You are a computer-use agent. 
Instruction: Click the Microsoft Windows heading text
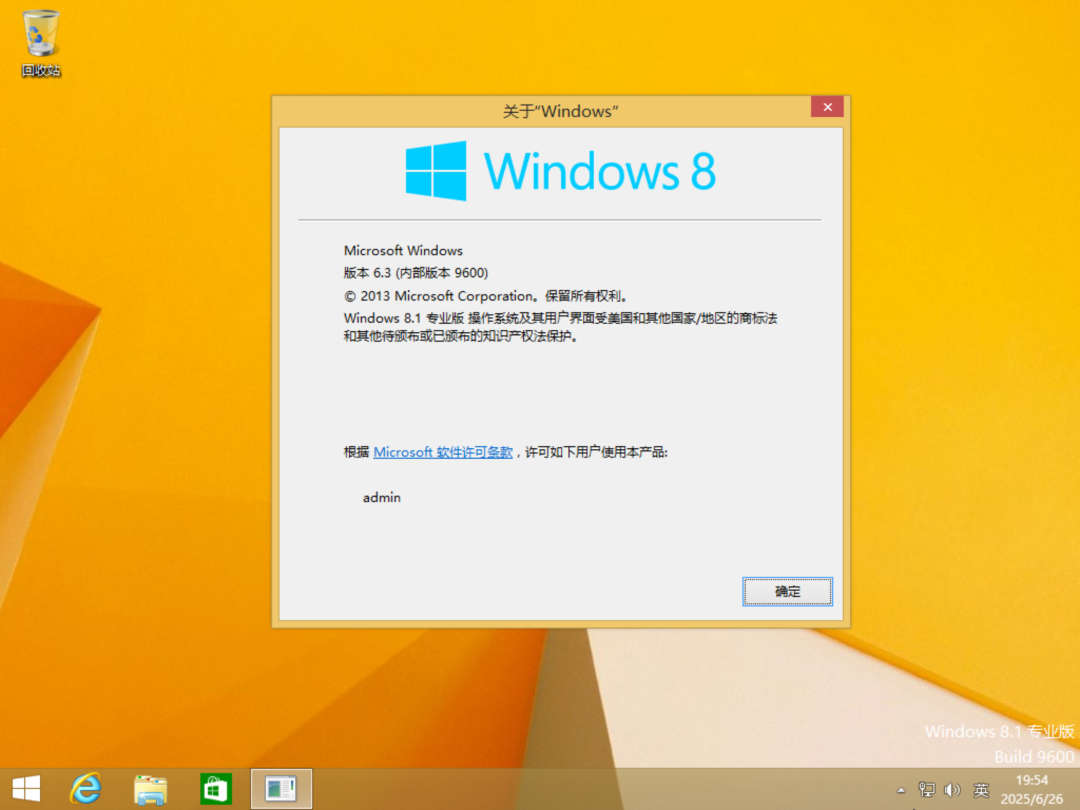pyautogui.click(x=403, y=251)
